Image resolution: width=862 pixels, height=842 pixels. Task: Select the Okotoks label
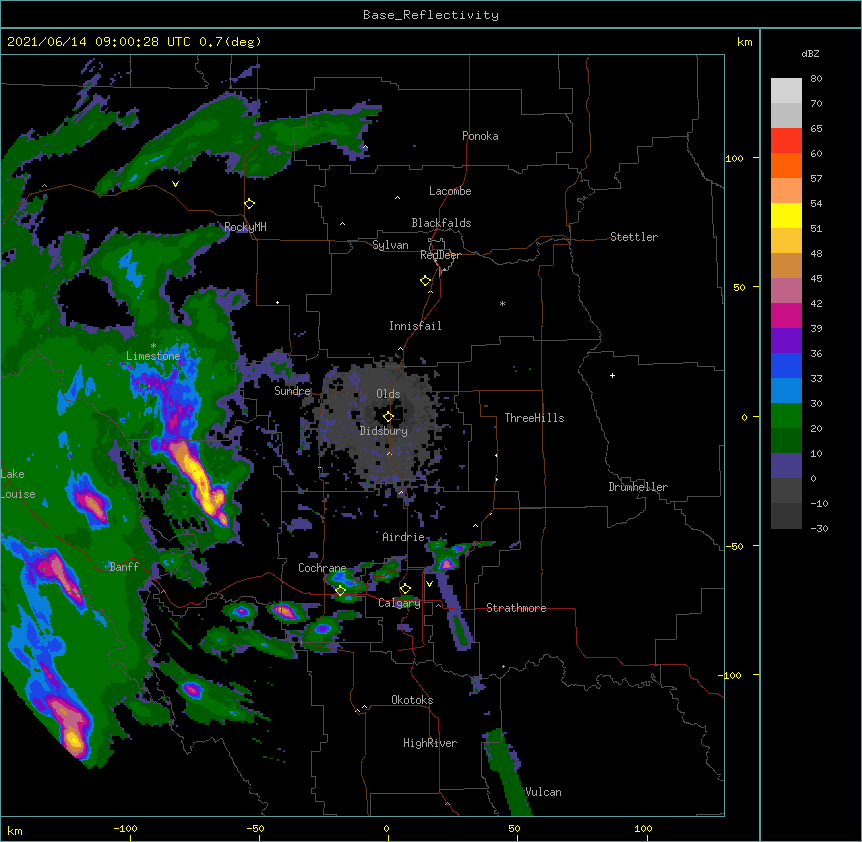[x=412, y=700]
